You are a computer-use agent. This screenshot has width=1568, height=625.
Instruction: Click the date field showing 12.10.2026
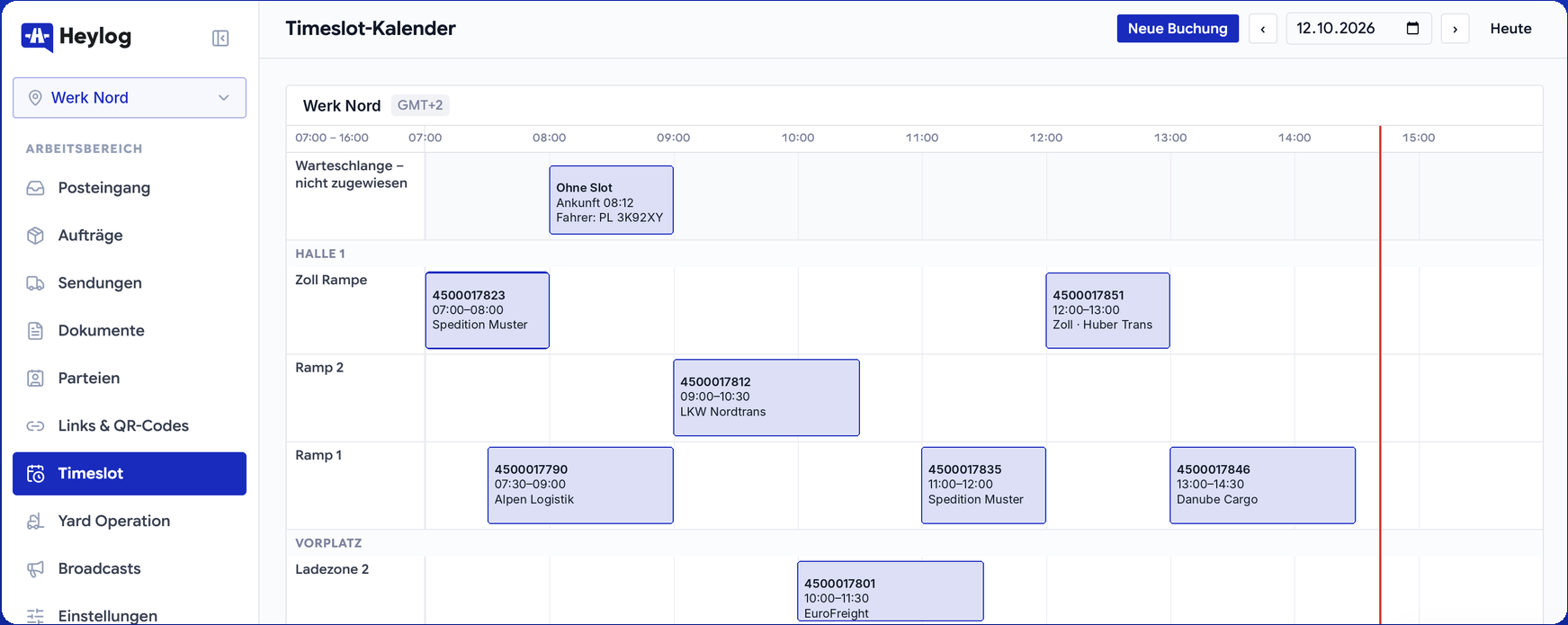click(1358, 29)
